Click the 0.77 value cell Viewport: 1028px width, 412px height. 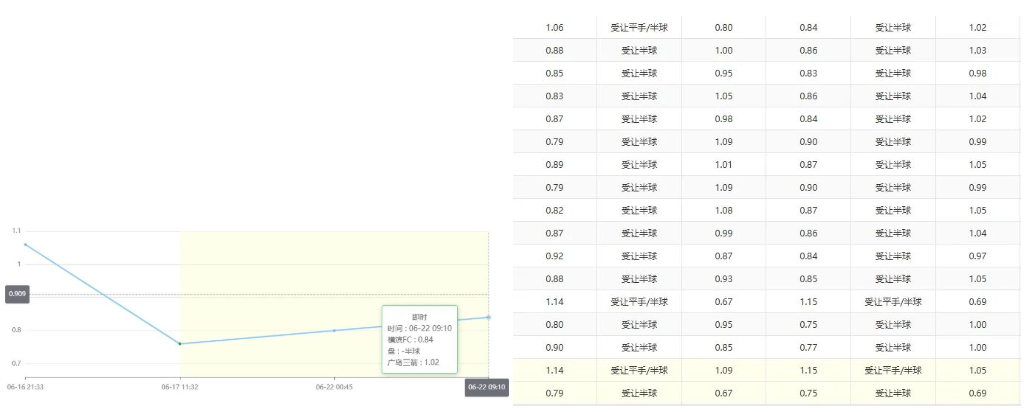pos(808,347)
